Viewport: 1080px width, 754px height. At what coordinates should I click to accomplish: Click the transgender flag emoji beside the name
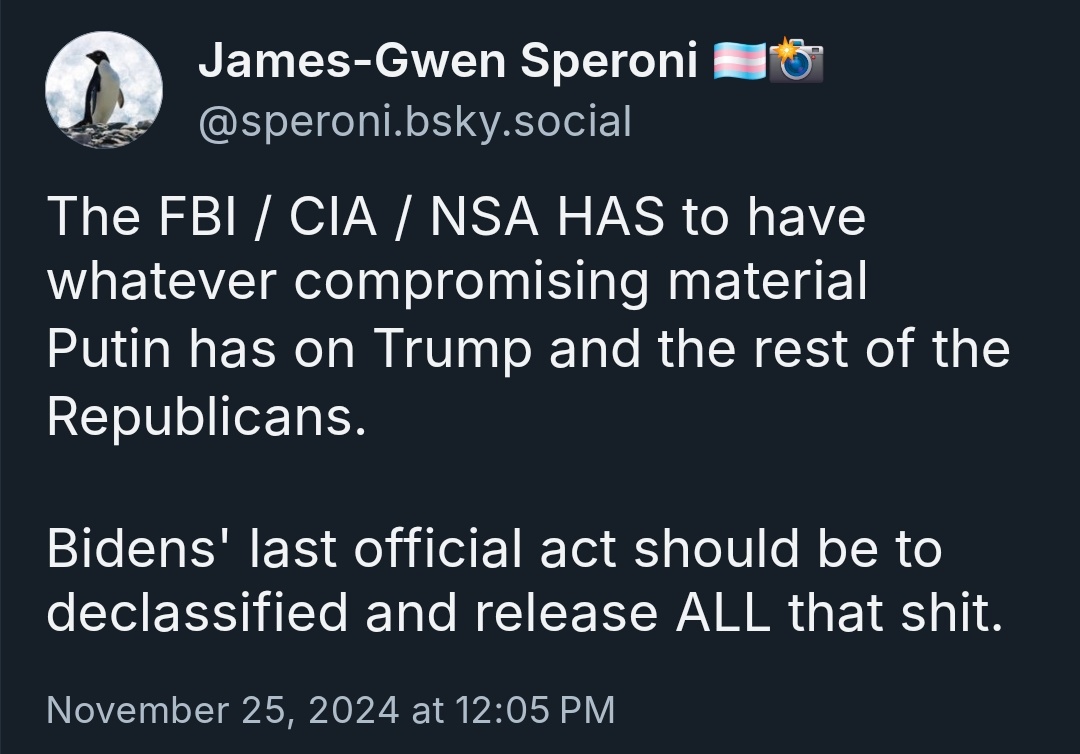pos(739,61)
